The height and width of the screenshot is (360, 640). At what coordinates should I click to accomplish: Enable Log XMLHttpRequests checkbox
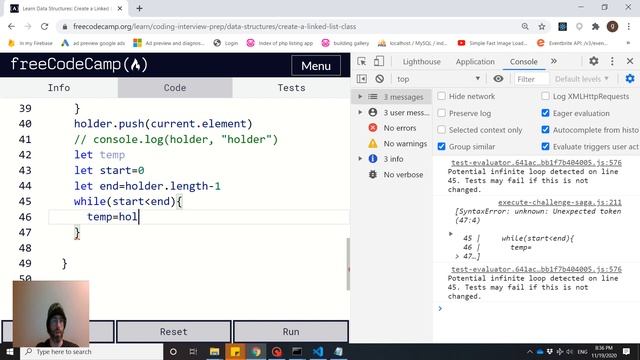point(545,96)
